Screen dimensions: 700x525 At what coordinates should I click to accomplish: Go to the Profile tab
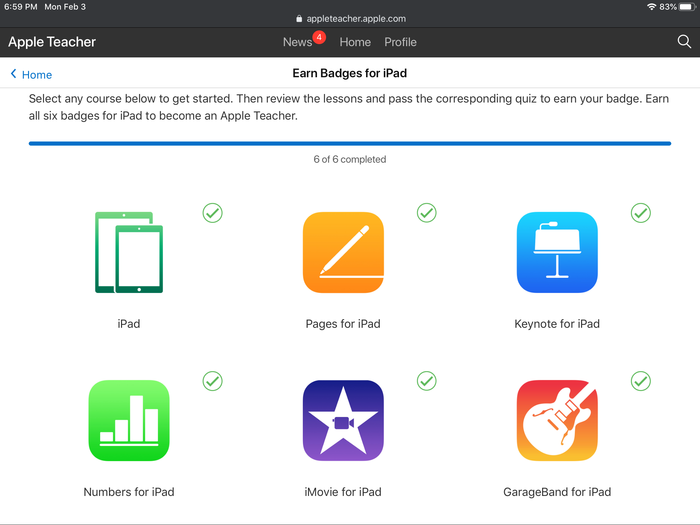[400, 42]
